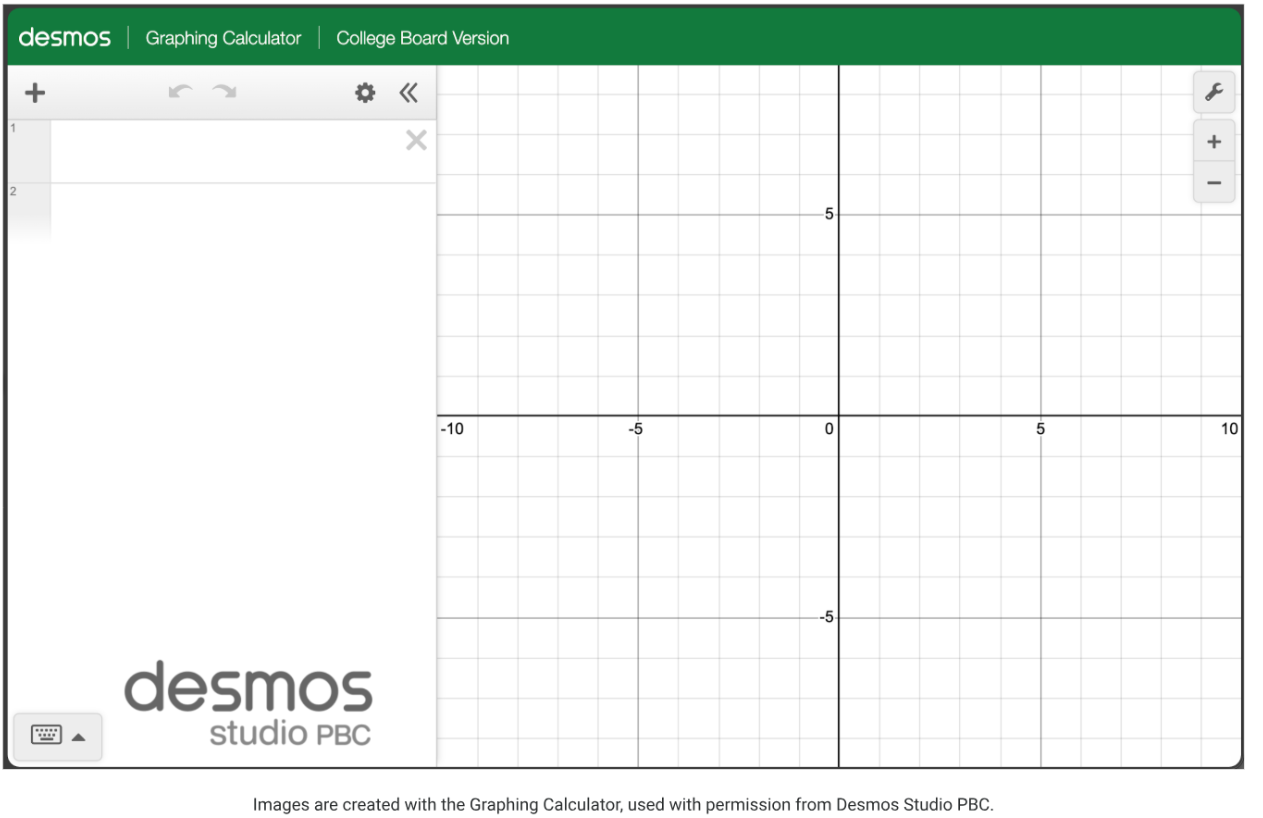Click the x-axis label -10
This screenshot has width=1263, height=818.
pos(452,429)
